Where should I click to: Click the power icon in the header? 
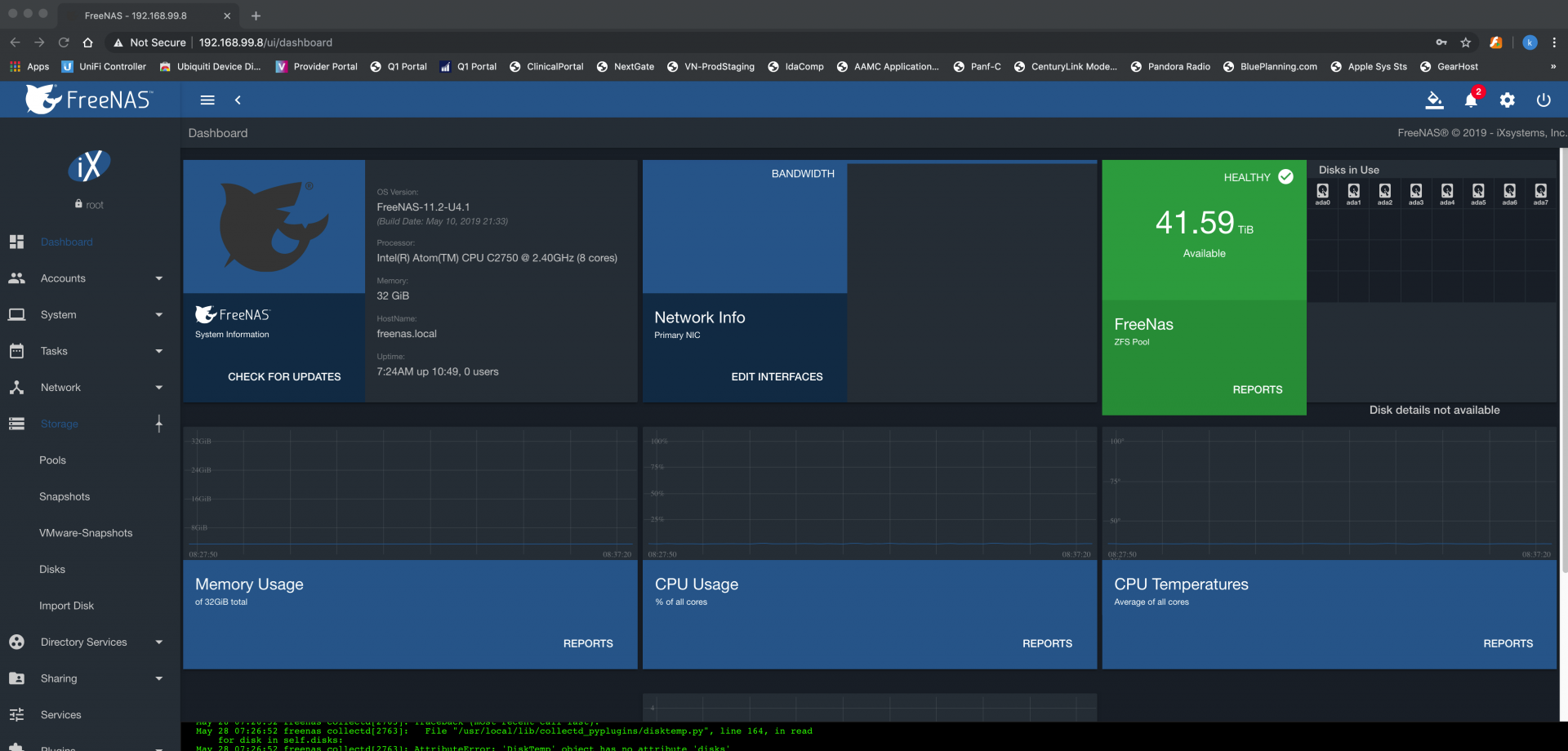point(1543,100)
